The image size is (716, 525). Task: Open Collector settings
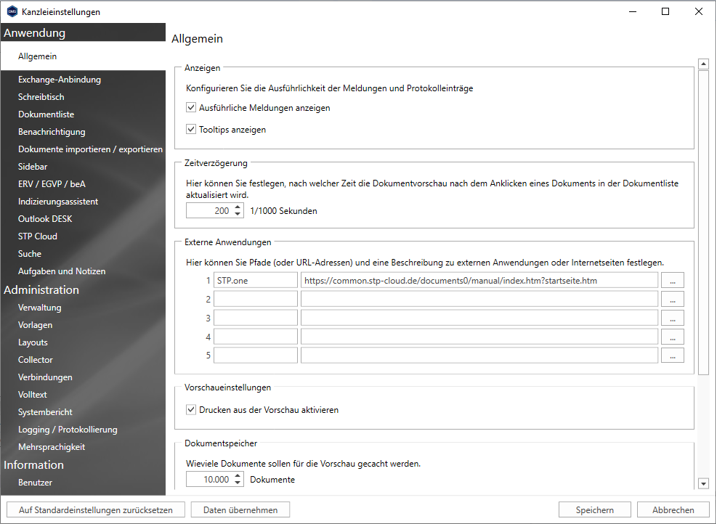[x=36, y=360]
